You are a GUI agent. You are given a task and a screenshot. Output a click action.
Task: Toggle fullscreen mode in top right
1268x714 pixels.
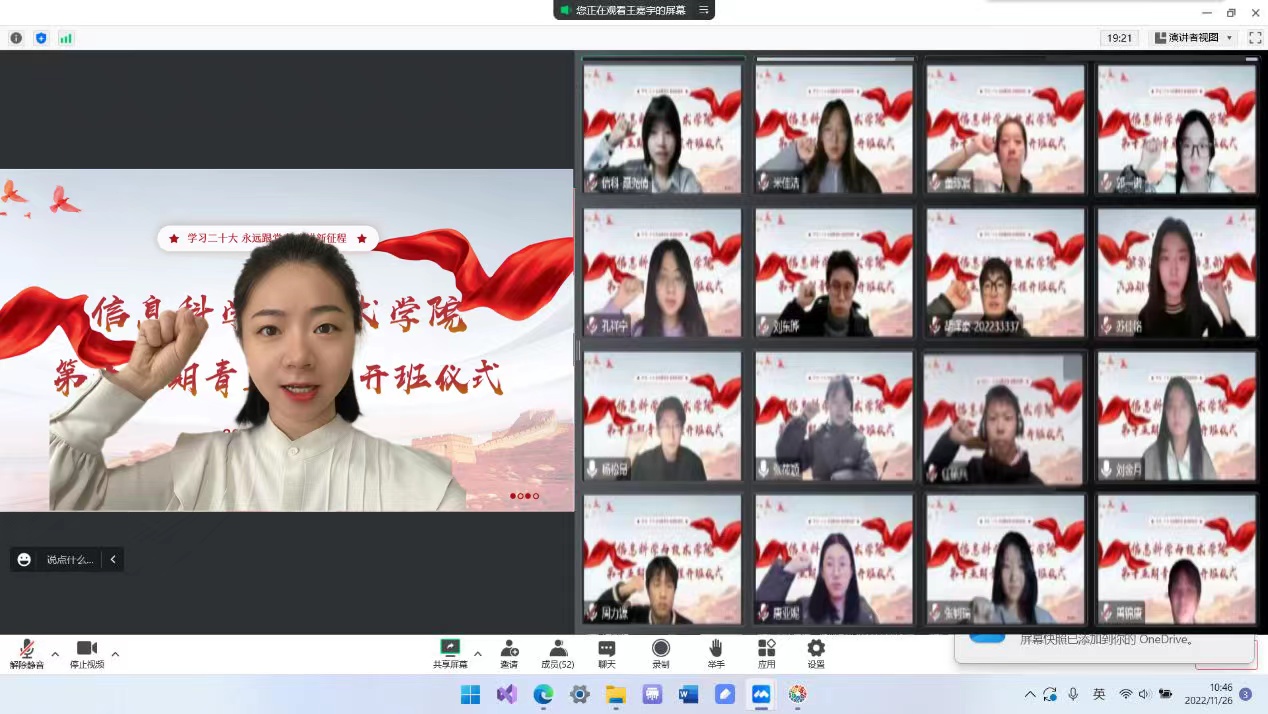point(1254,38)
